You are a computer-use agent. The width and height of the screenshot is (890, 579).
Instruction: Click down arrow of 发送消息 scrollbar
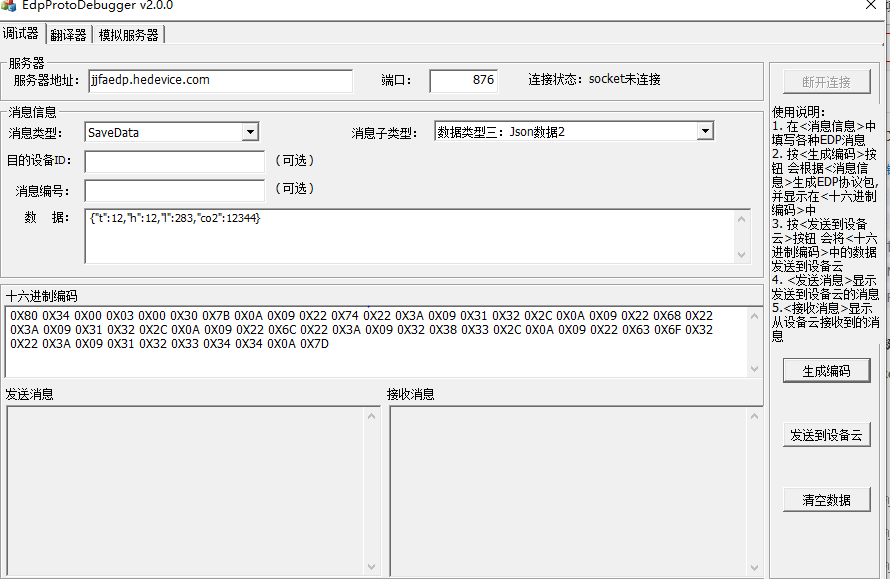372,567
